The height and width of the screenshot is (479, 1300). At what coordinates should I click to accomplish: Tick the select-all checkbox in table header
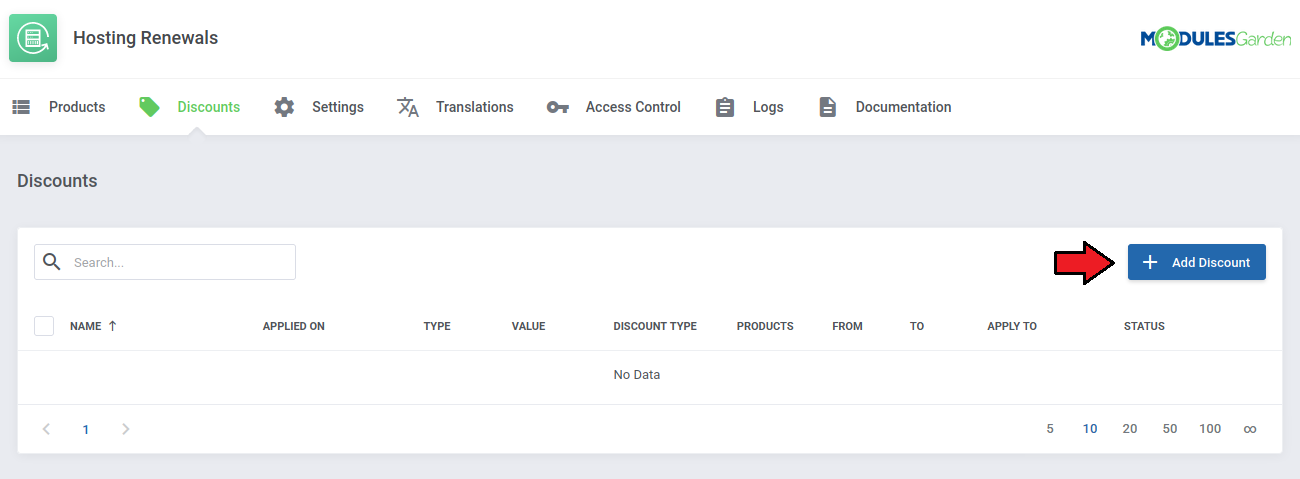(44, 326)
